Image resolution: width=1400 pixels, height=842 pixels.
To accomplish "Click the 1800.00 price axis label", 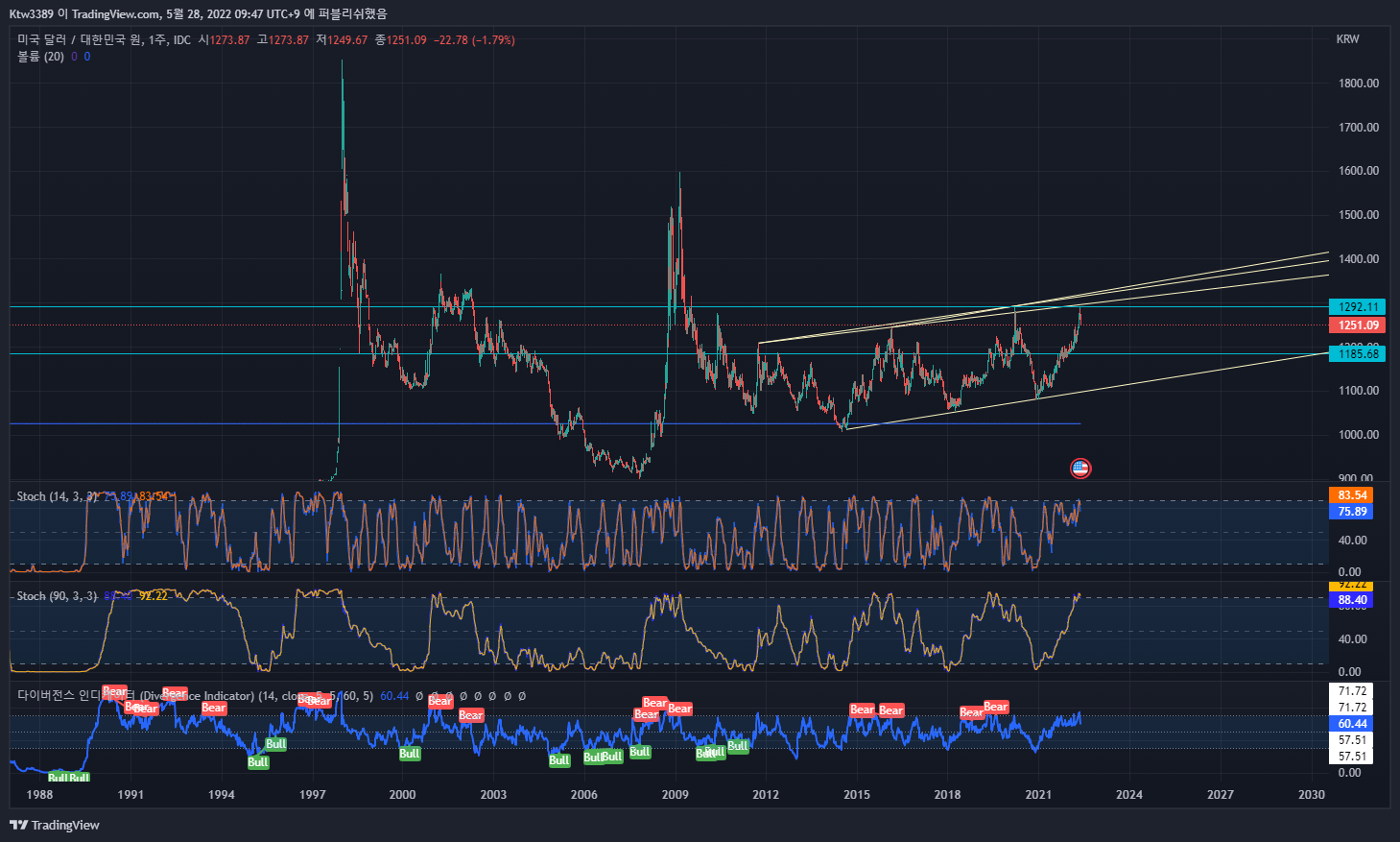I will pos(1359,84).
